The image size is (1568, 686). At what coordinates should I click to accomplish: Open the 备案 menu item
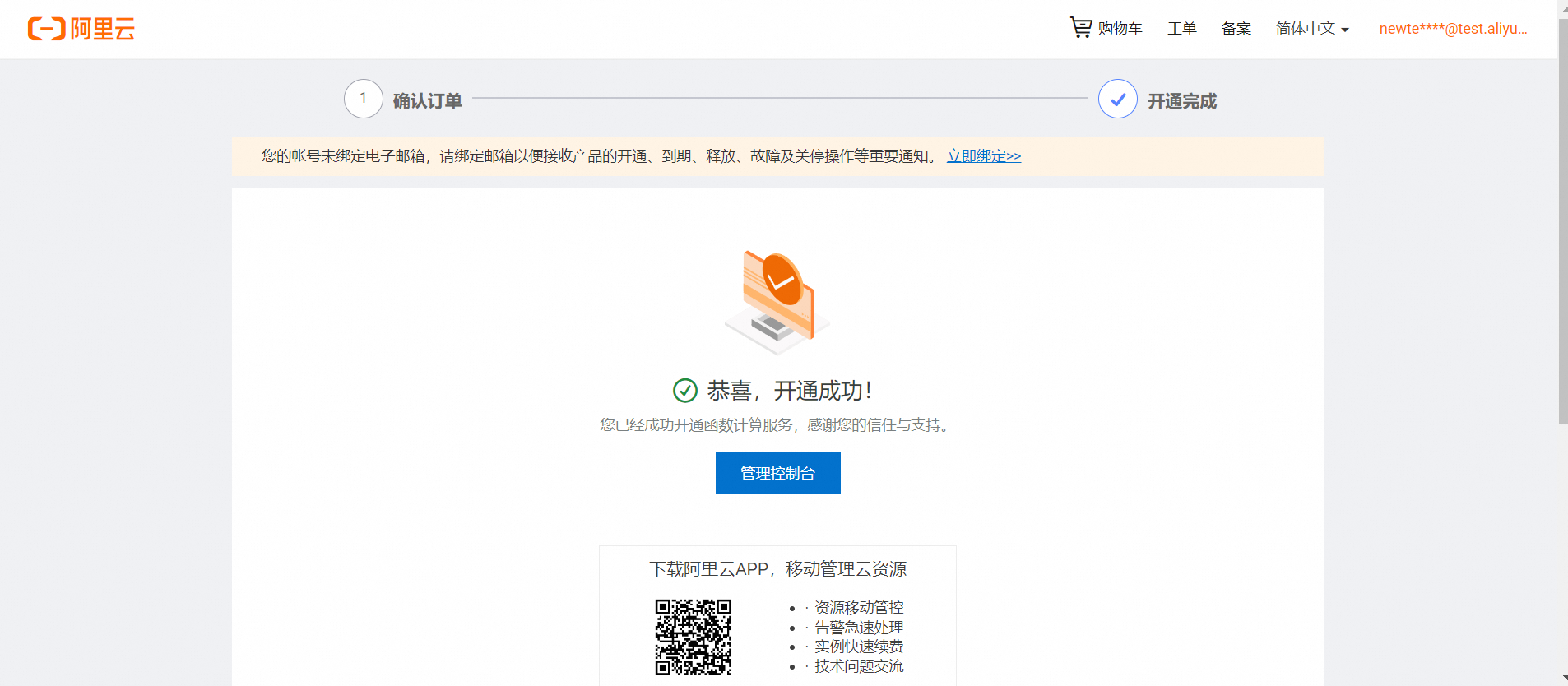tap(1236, 29)
